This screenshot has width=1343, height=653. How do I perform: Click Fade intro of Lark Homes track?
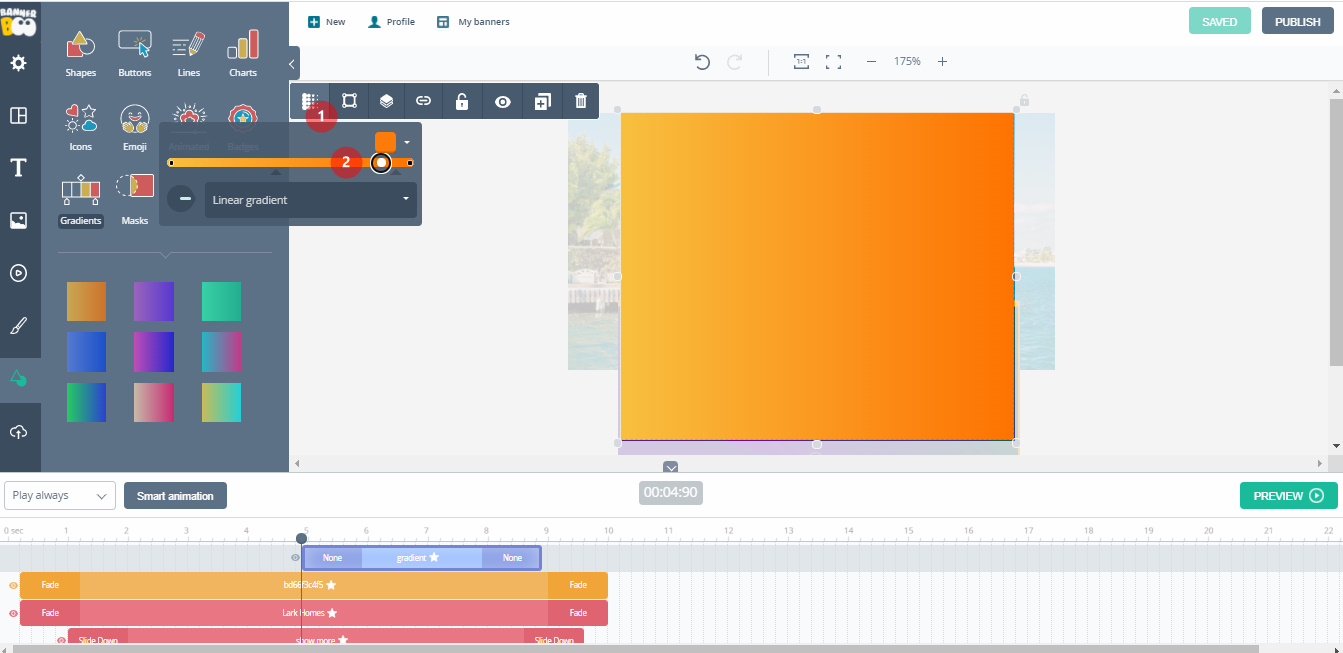click(x=50, y=613)
